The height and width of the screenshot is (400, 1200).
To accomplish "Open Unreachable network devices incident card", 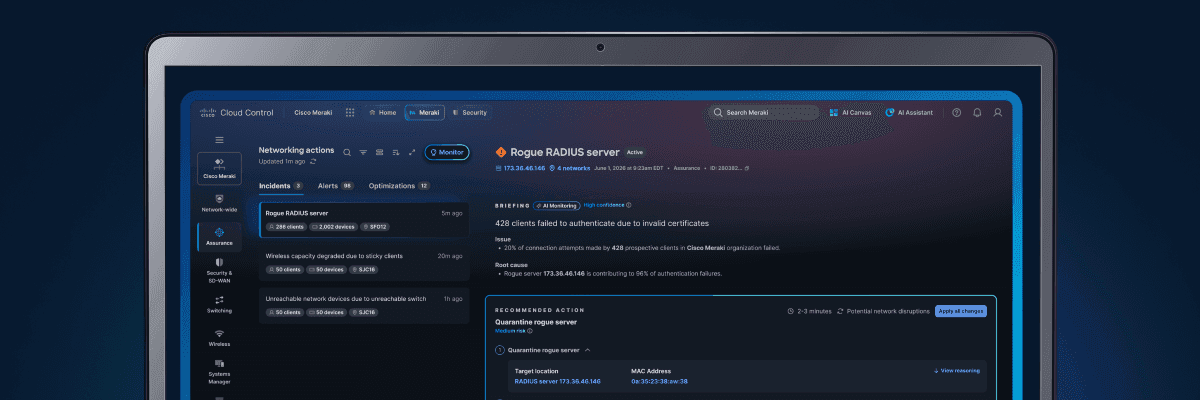I will pyautogui.click(x=364, y=305).
